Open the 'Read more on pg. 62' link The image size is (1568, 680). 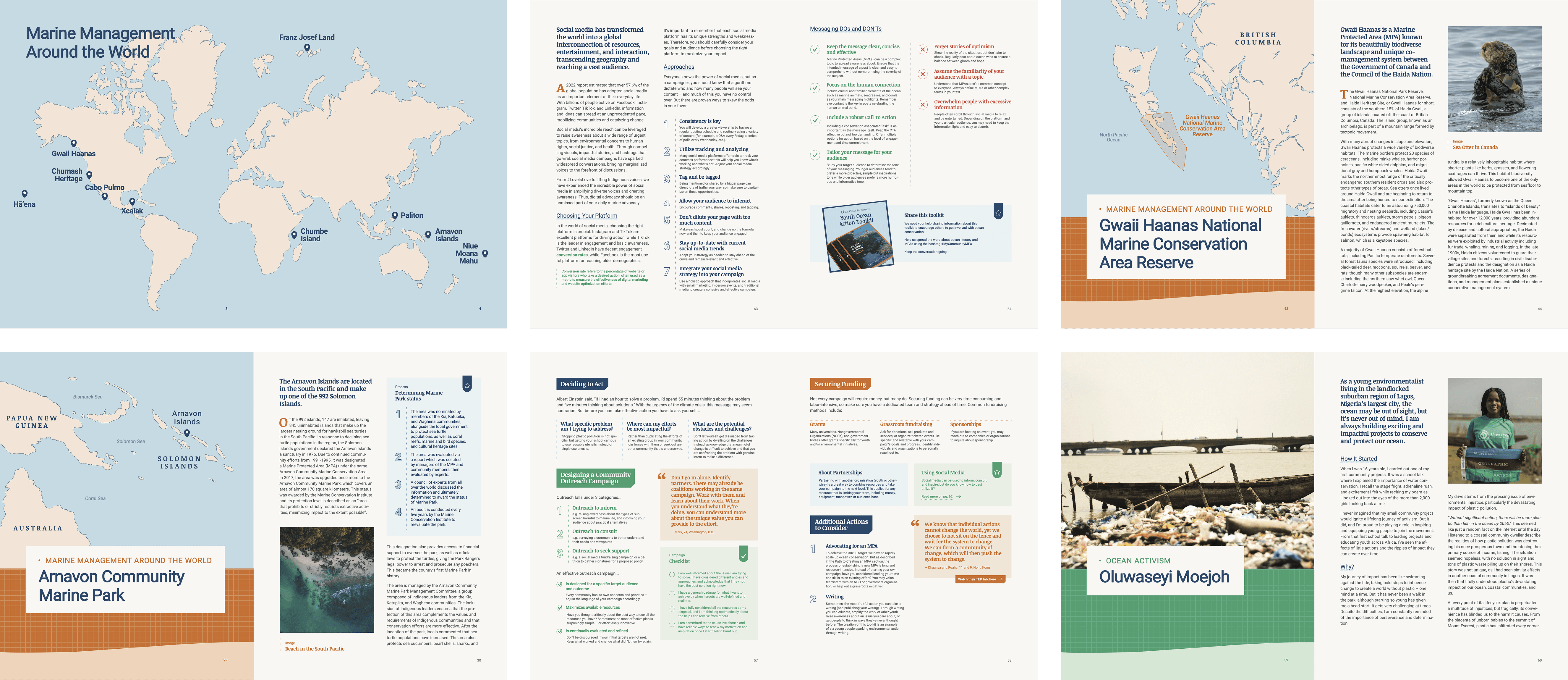[941, 497]
